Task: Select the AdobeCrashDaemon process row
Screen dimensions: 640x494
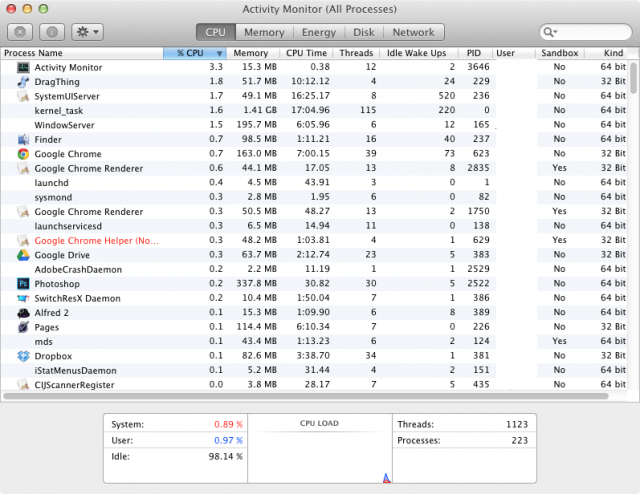Action: (x=314, y=269)
